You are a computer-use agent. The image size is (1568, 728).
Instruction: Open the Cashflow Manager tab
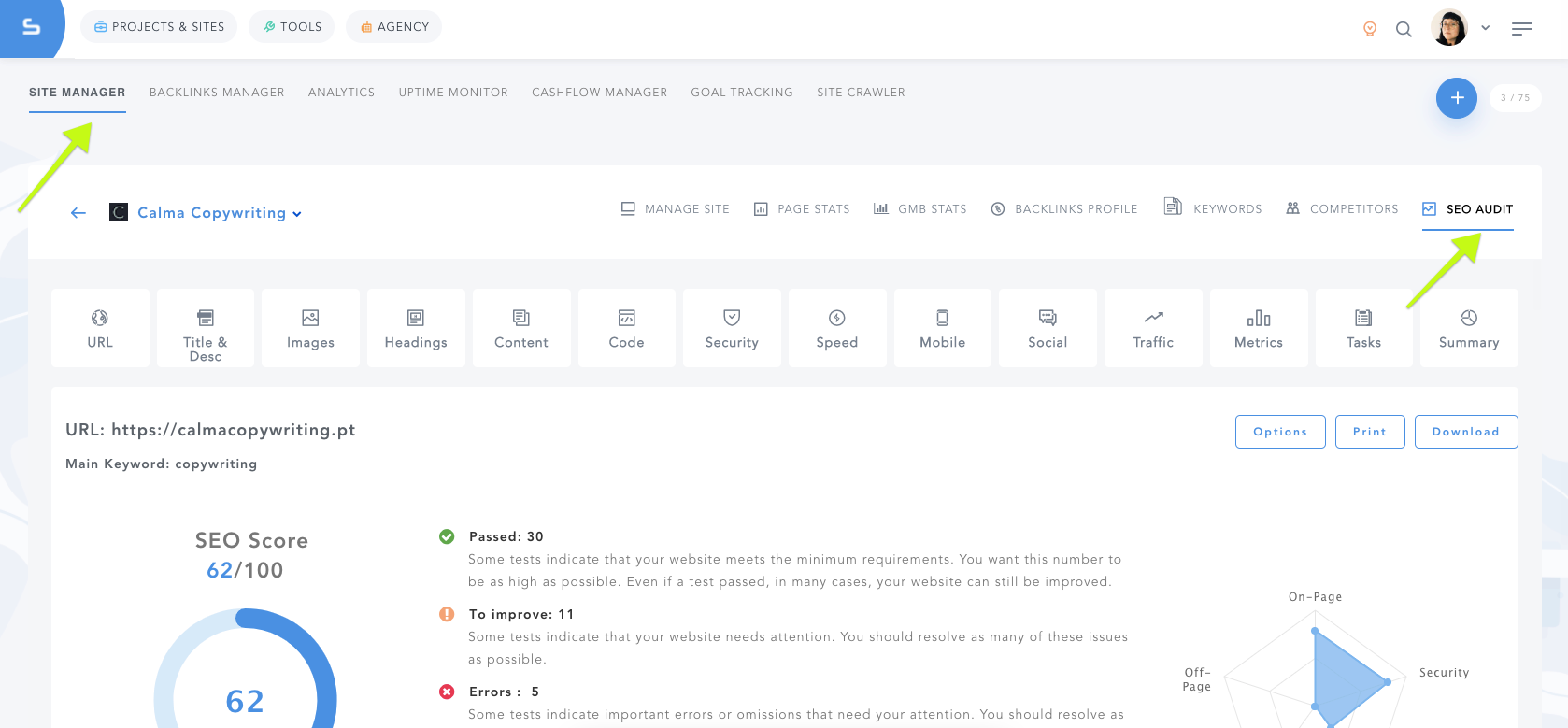pyautogui.click(x=599, y=93)
